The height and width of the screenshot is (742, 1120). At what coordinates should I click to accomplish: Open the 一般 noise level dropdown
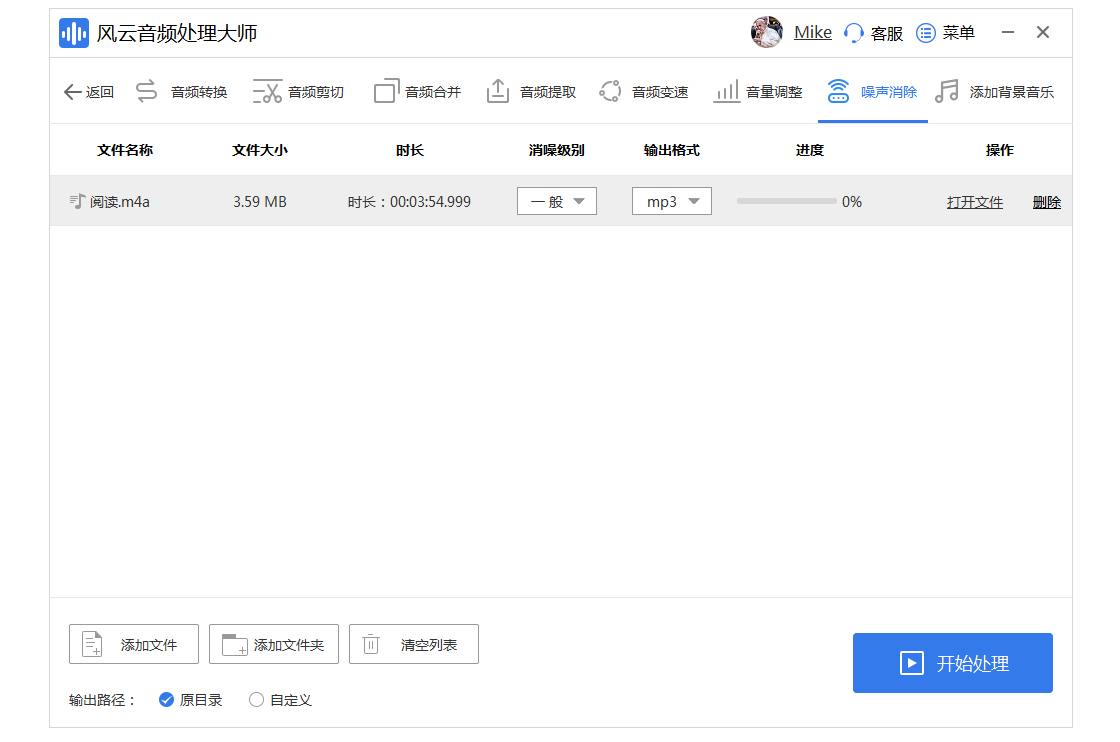click(x=557, y=201)
